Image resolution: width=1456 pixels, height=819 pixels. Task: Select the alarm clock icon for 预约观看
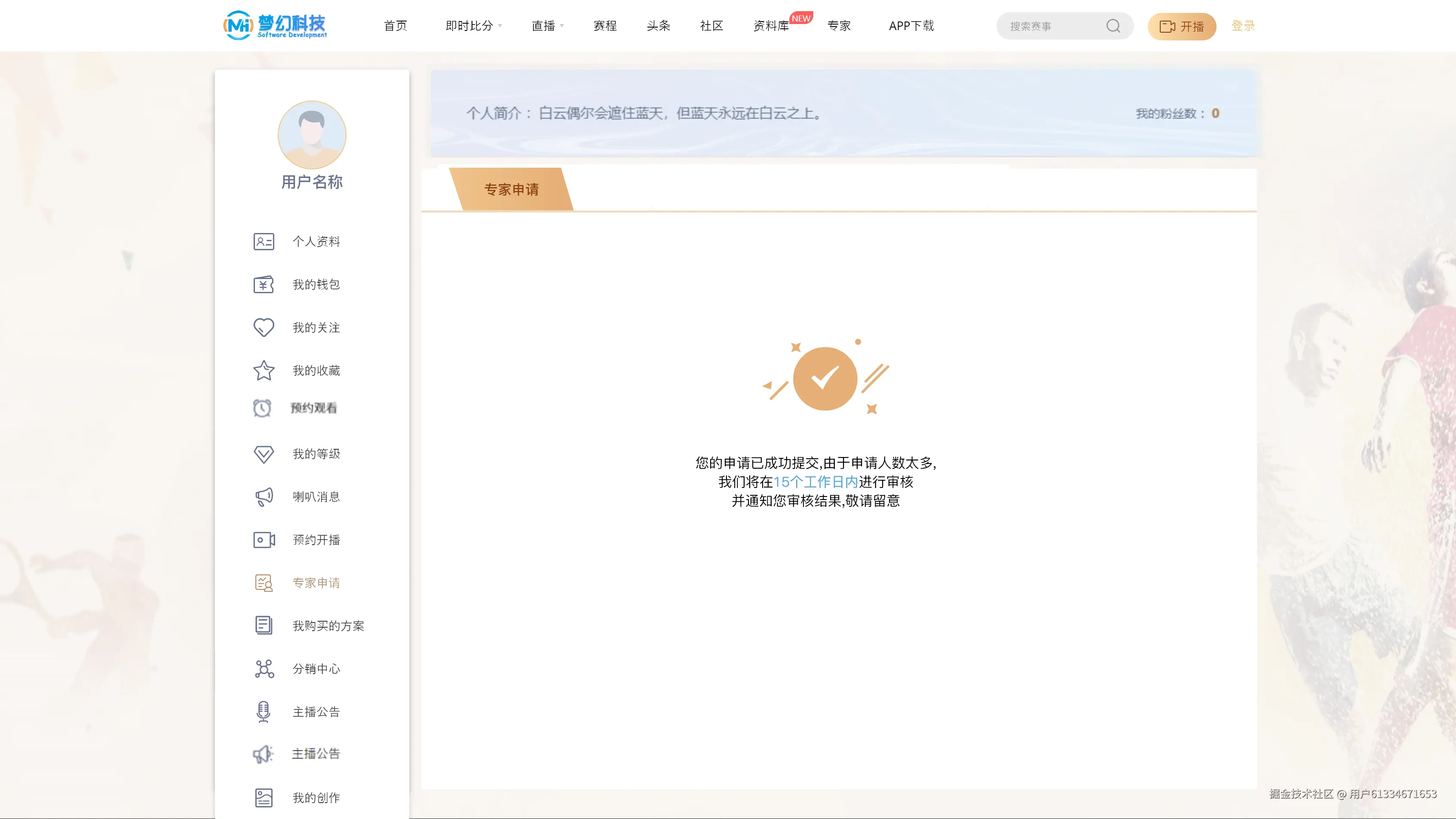264,408
